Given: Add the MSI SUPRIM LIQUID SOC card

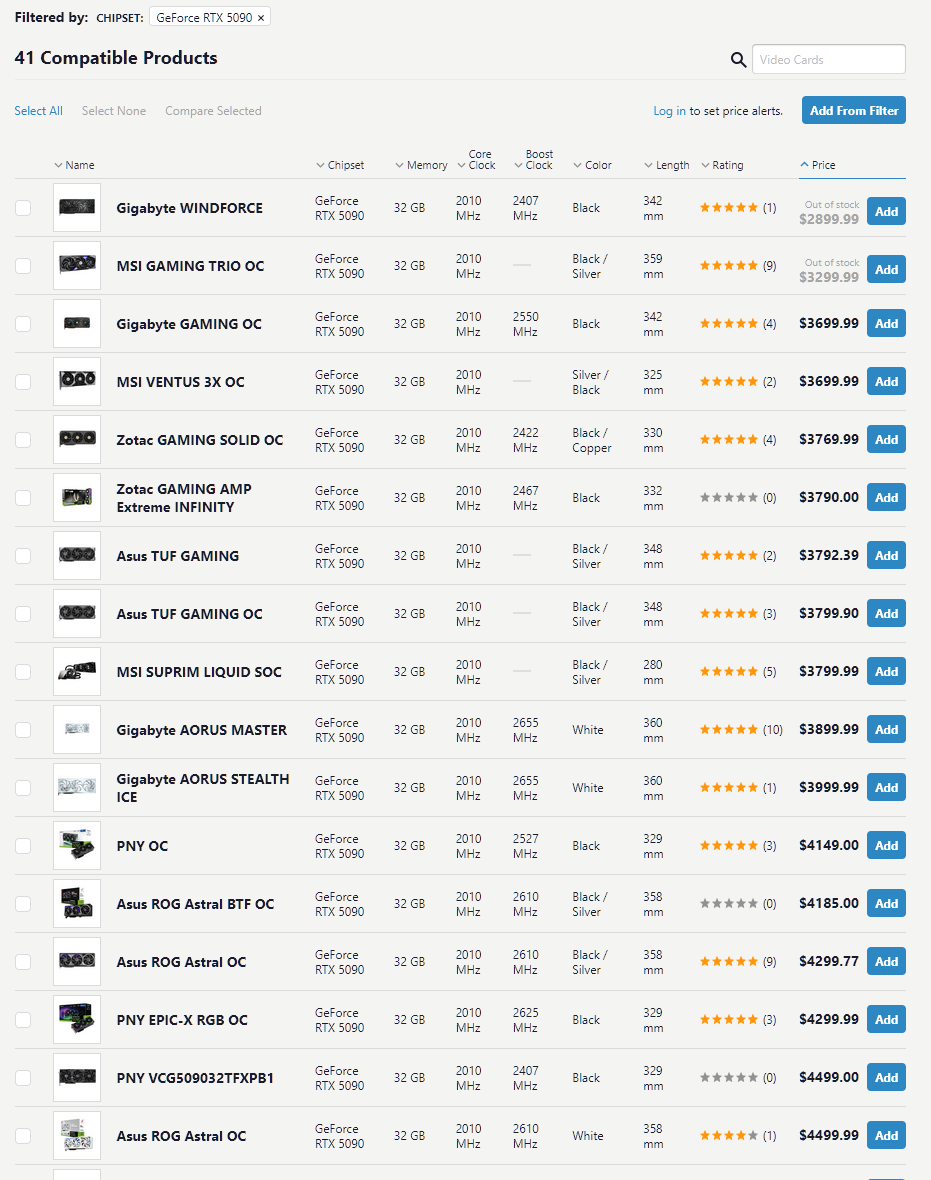Looking at the screenshot, I should coord(886,671).
